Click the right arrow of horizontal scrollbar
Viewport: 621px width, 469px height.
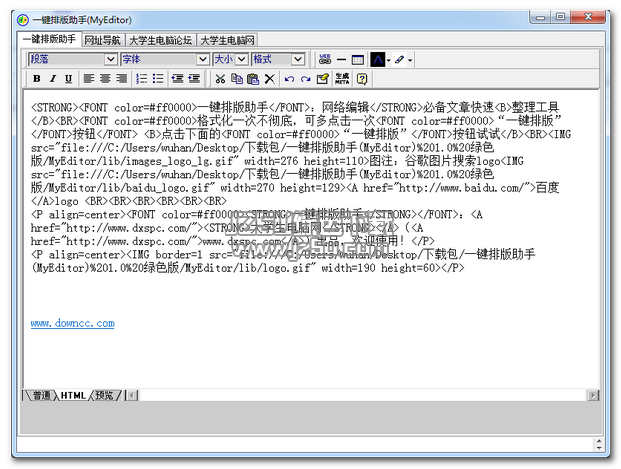coord(593,395)
